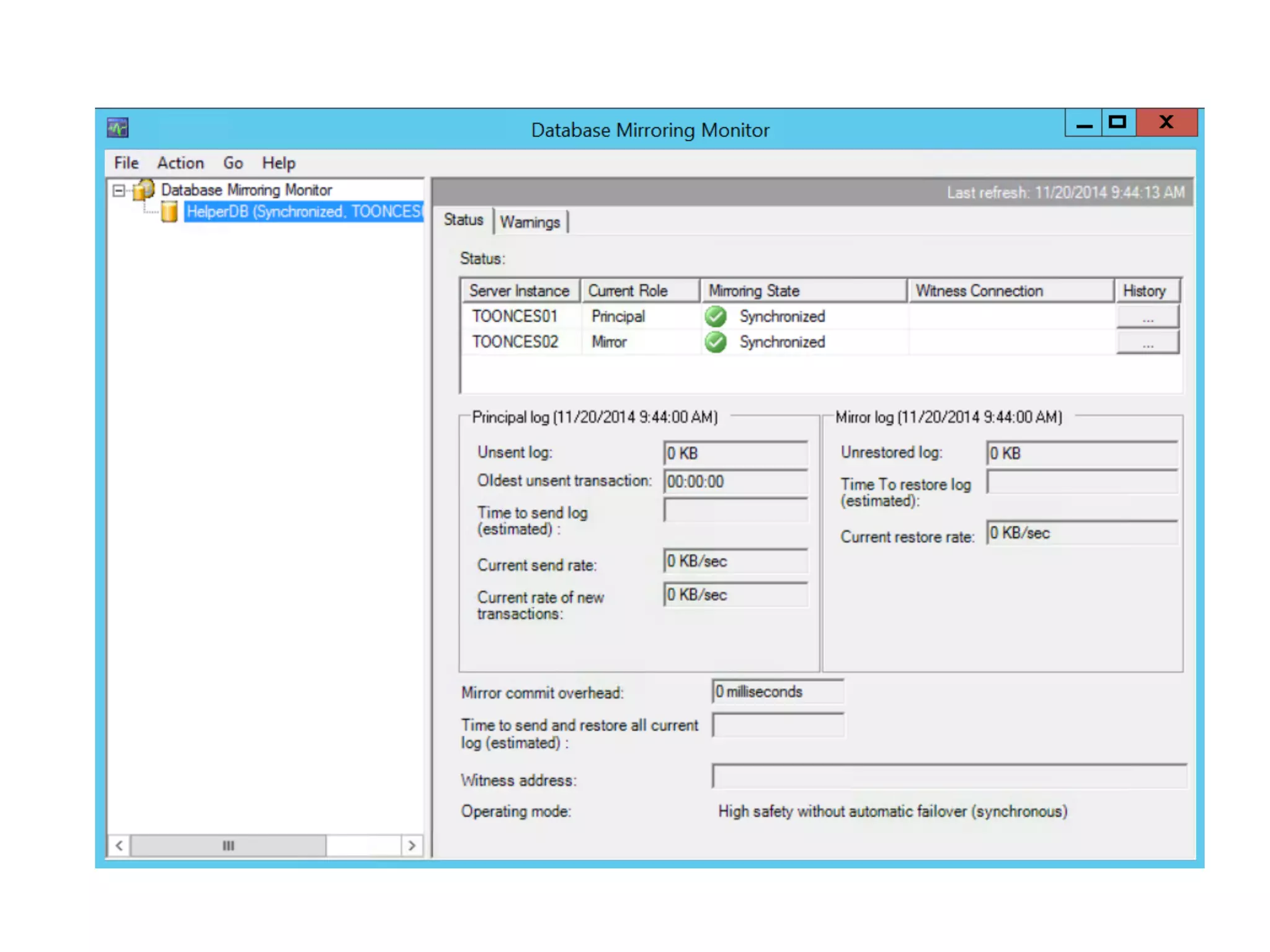Viewport: 1270px width, 952px height.
Task: Open the Go menu
Action: click(233, 163)
